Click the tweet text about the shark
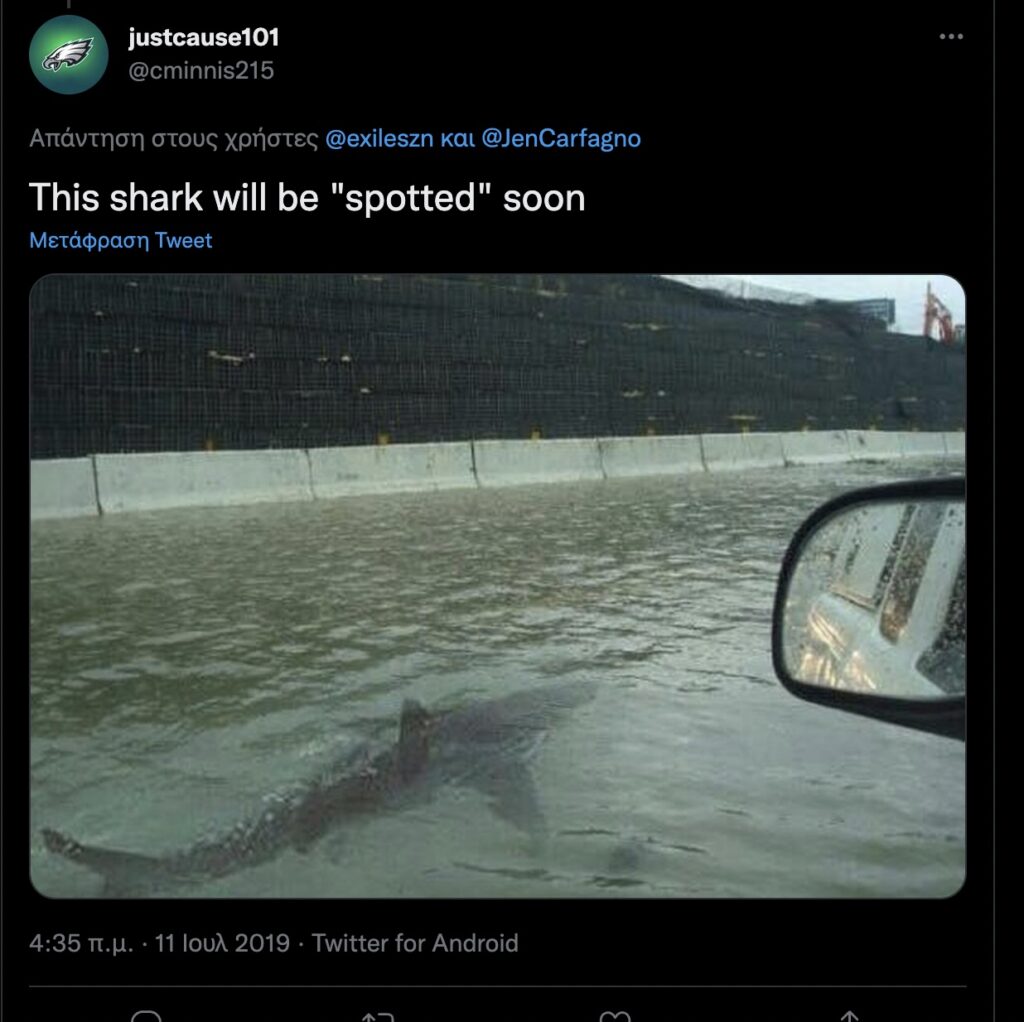Screen dimensions: 1024x1022 pyautogui.click(x=307, y=197)
